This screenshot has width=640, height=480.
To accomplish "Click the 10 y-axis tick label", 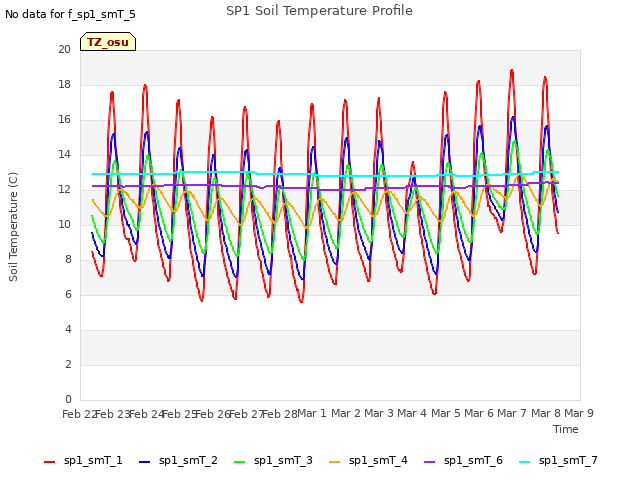I will (64, 224).
